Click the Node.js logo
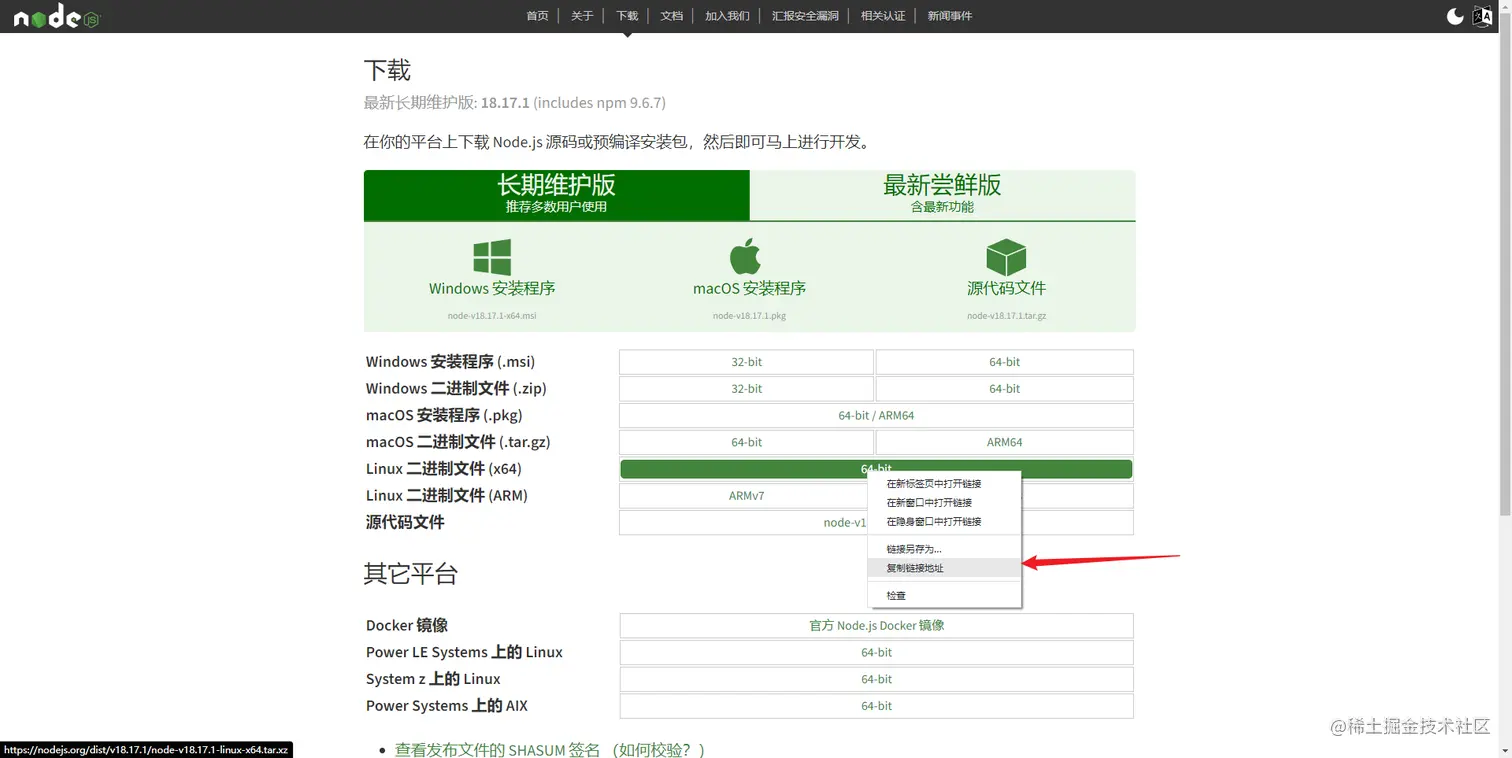1512x758 pixels. click(57, 16)
